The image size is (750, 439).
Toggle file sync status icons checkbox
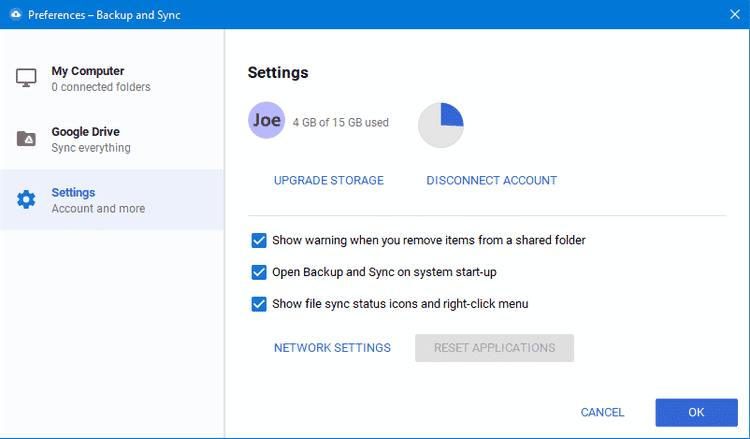pos(259,304)
